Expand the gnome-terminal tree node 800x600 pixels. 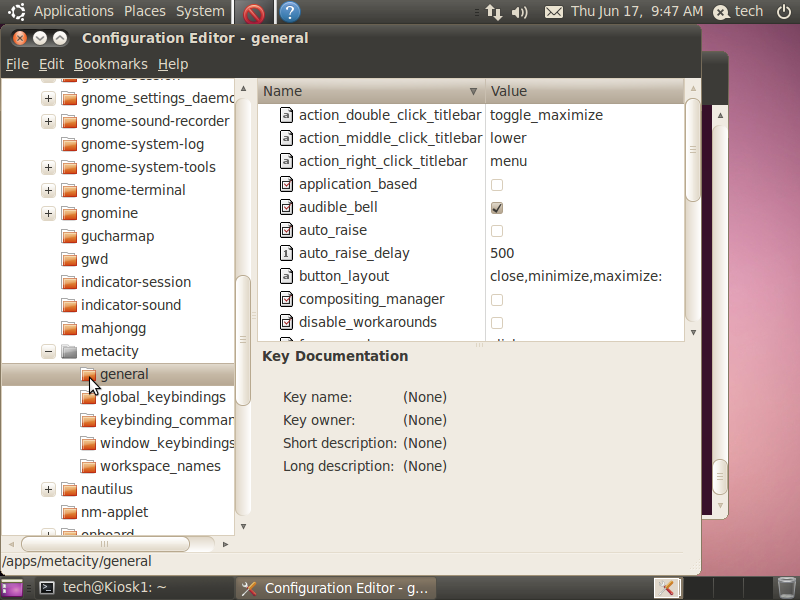point(48,190)
